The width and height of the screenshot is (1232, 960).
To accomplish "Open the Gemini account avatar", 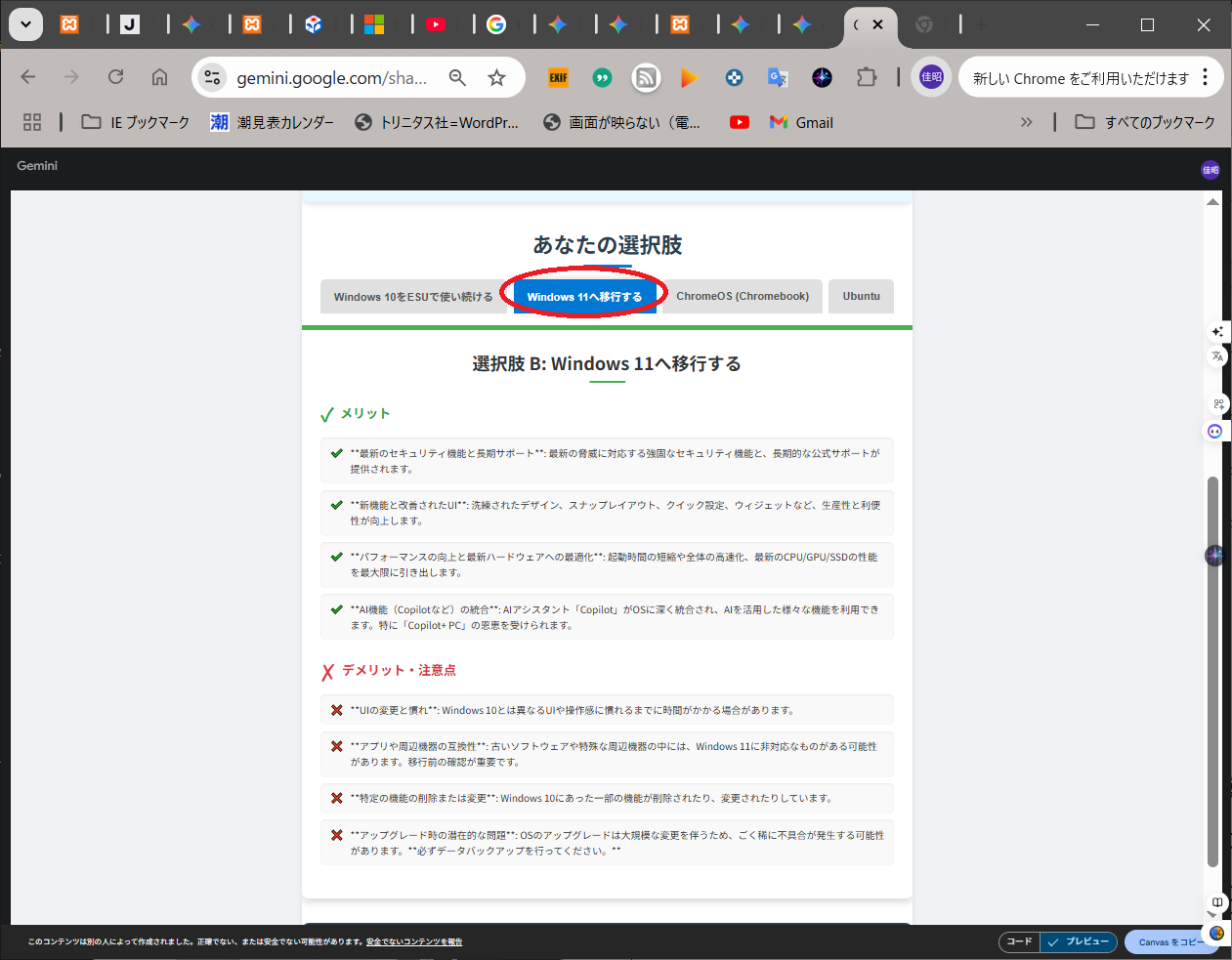I will point(1211,170).
